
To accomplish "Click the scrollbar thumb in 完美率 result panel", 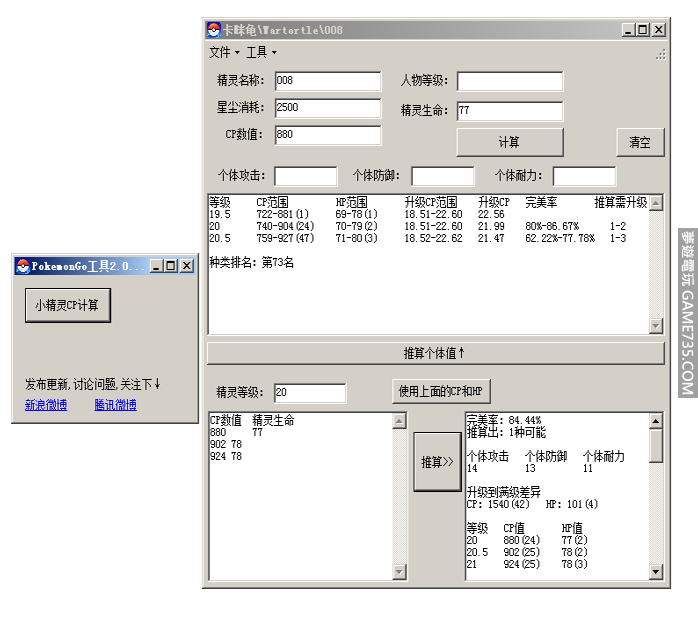I will tap(656, 445).
